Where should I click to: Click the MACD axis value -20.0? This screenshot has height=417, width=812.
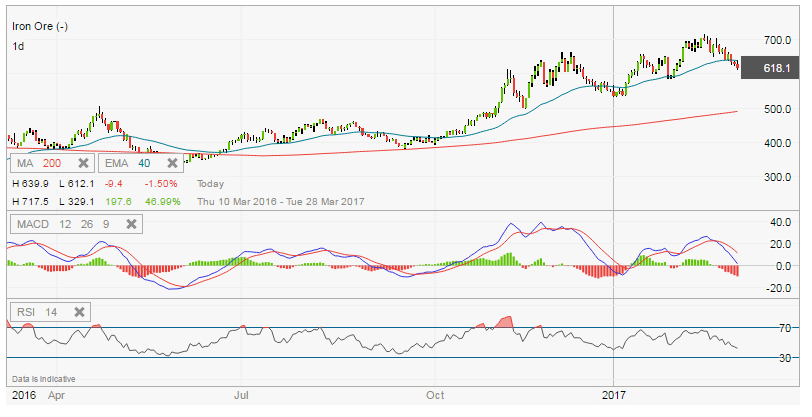point(778,288)
